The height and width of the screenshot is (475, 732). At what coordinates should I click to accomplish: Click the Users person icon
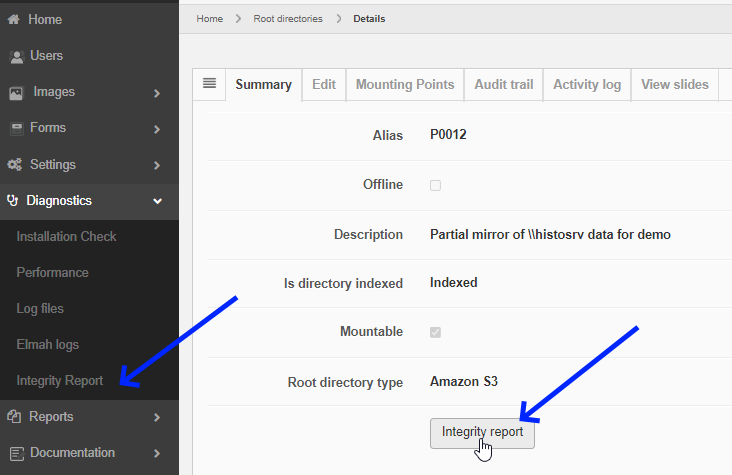coord(16,57)
